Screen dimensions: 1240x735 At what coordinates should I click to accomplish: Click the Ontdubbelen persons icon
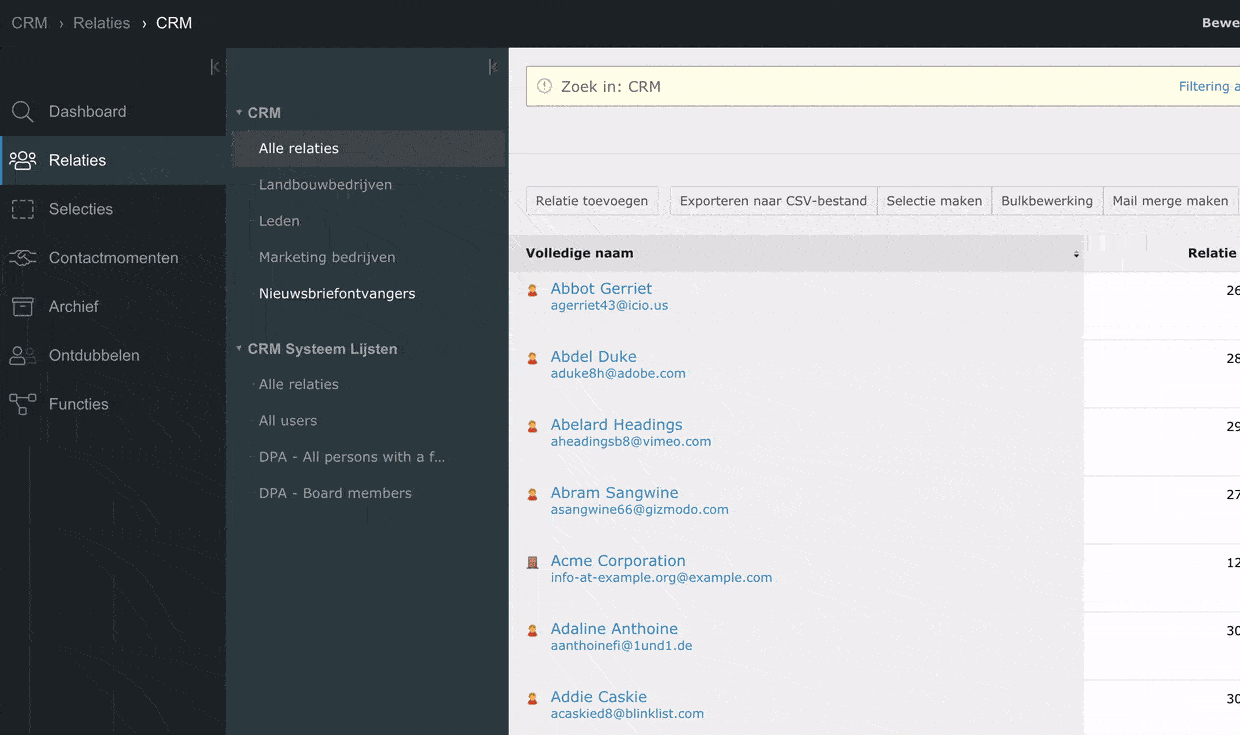coord(22,355)
